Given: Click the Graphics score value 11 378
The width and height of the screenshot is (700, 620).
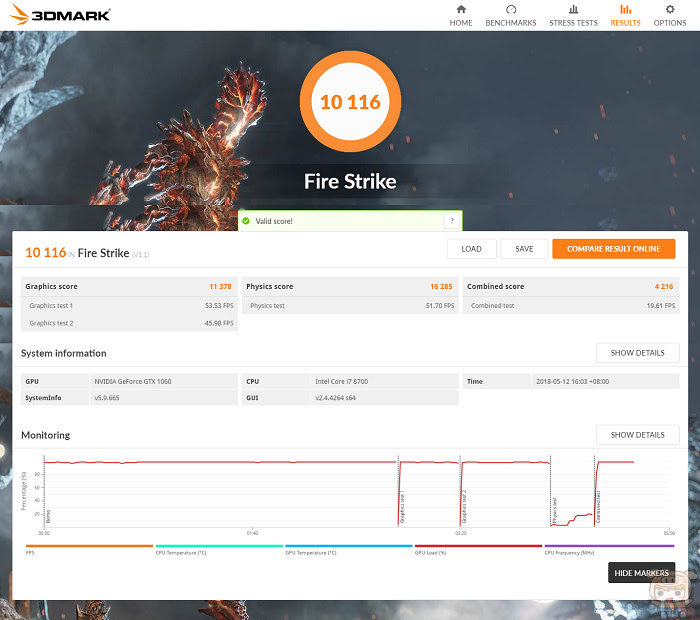Looking at the screenshot, I should [x=220, y=287].
